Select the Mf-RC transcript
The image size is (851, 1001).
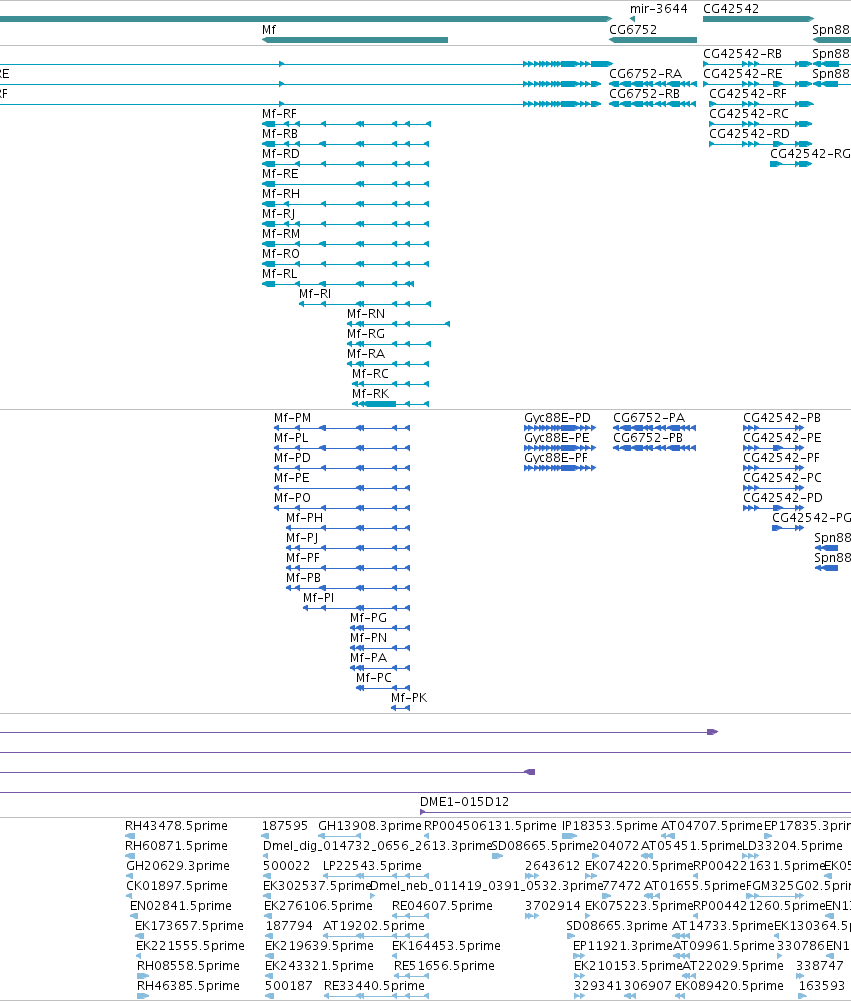391,384
